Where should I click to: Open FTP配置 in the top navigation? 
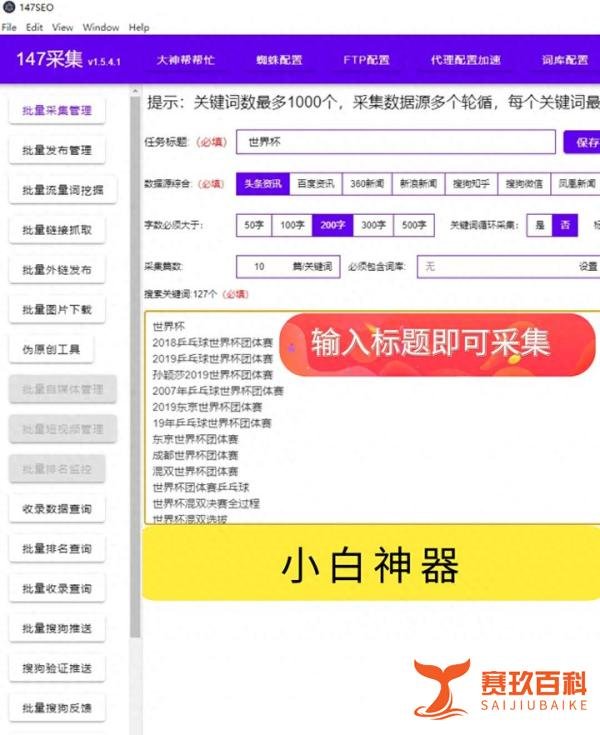coord(366,60)
